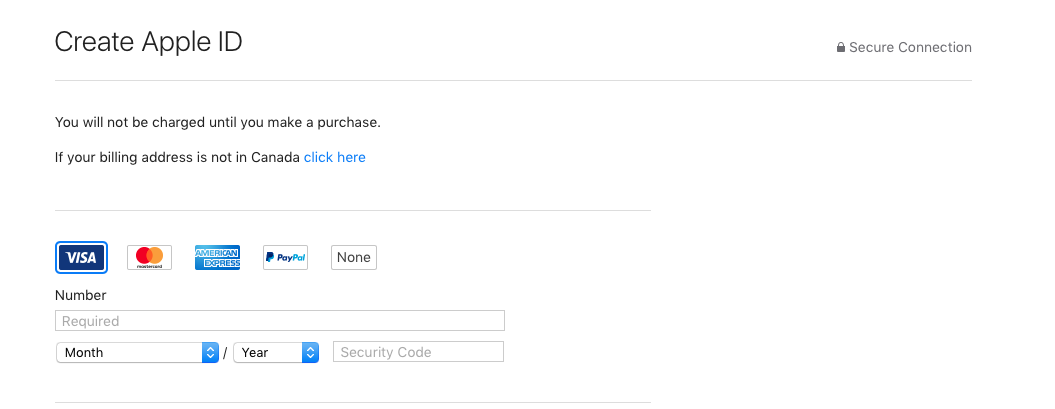Click the Number field label
Screen dimensions: 1055x409
(x=81, y=295)
